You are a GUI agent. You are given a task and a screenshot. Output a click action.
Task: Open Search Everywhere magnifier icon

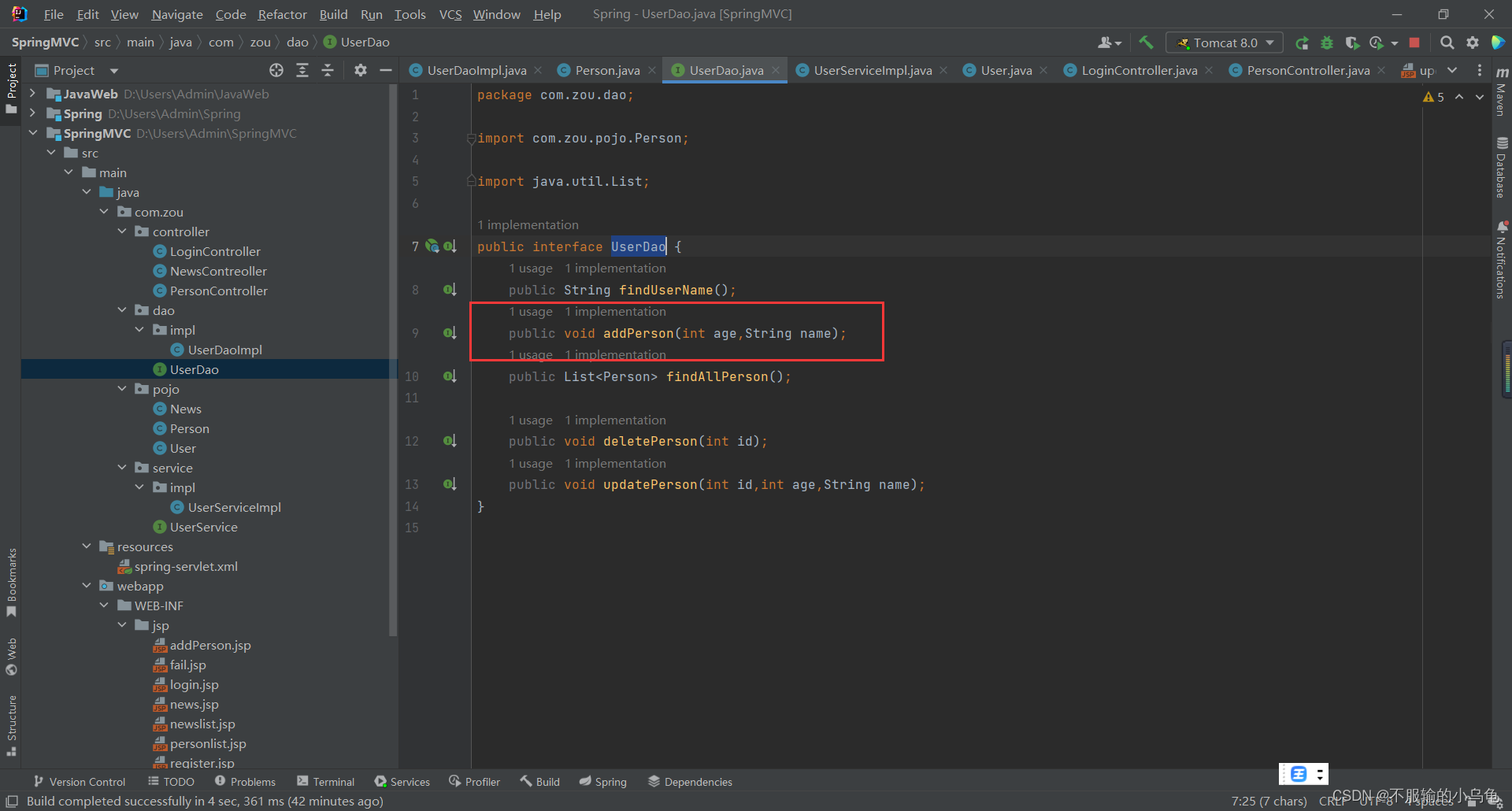click(1447, 43)
